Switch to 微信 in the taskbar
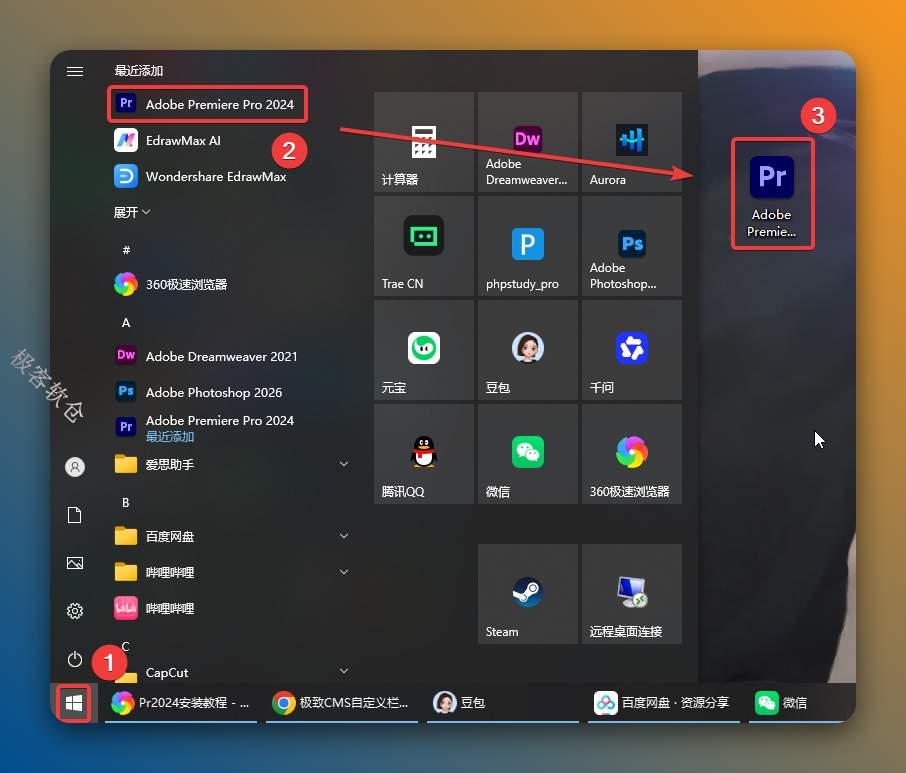The image size is (906, 773). coord(801,703)
